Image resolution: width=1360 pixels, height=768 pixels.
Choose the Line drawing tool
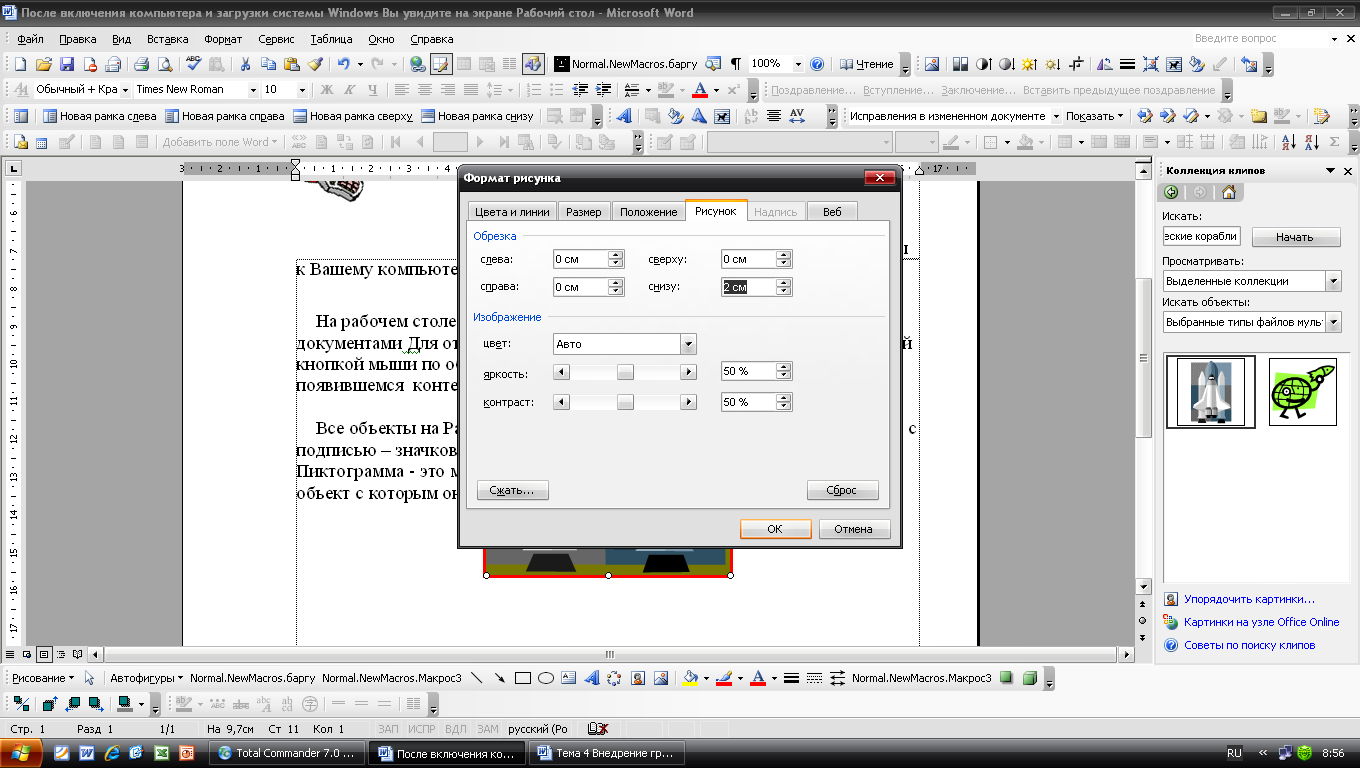[x=476, y=678]
